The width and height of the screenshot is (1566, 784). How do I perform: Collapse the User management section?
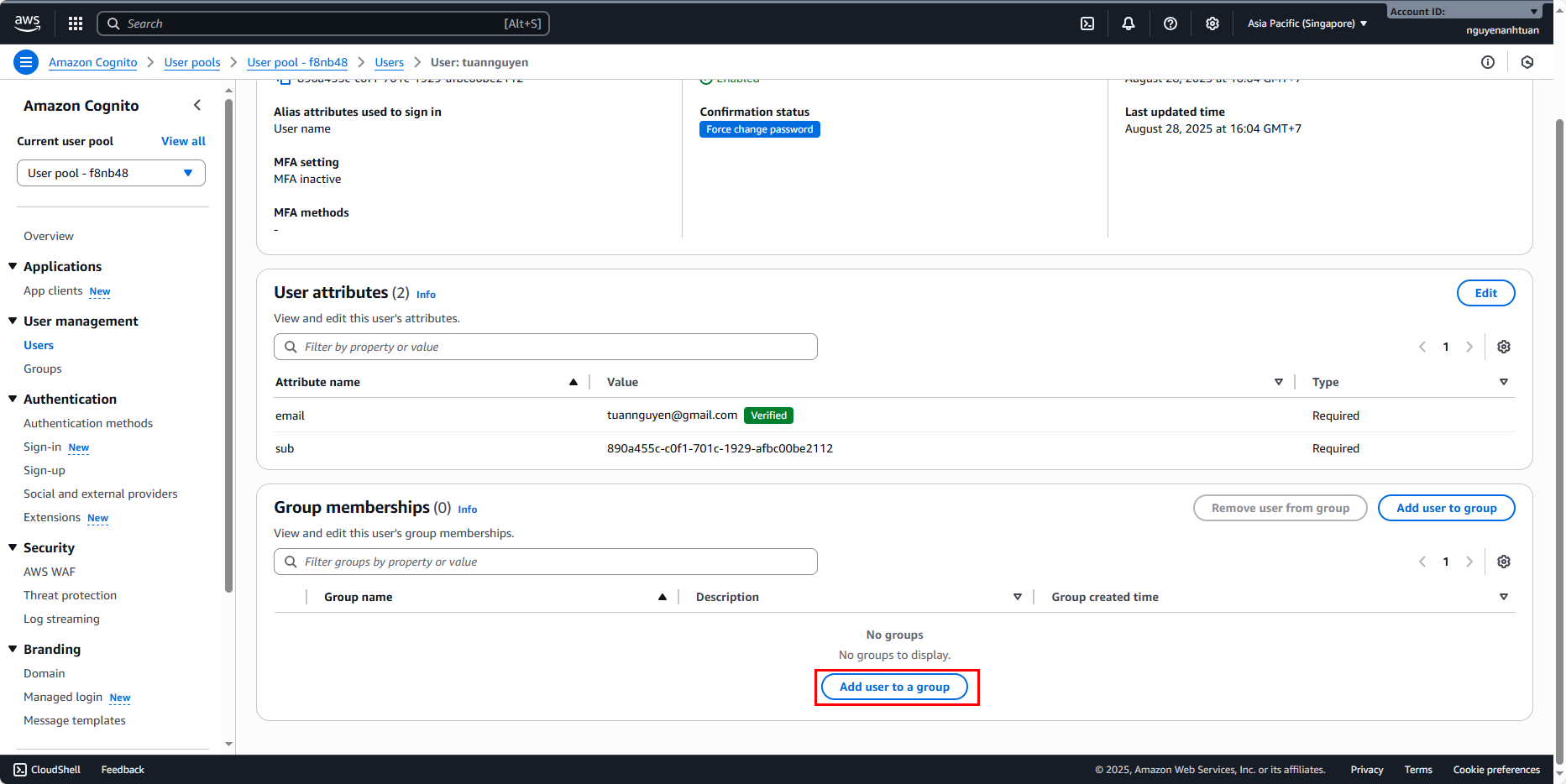[x=13, y=321]
